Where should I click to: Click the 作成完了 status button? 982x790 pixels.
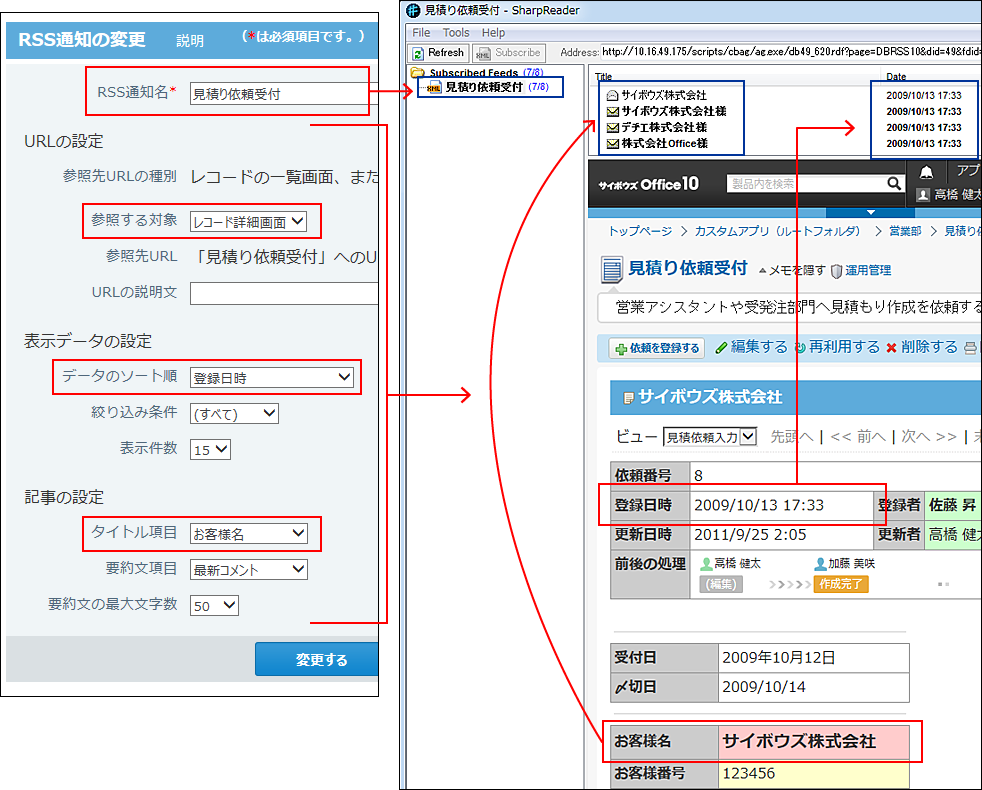(840, 585)
